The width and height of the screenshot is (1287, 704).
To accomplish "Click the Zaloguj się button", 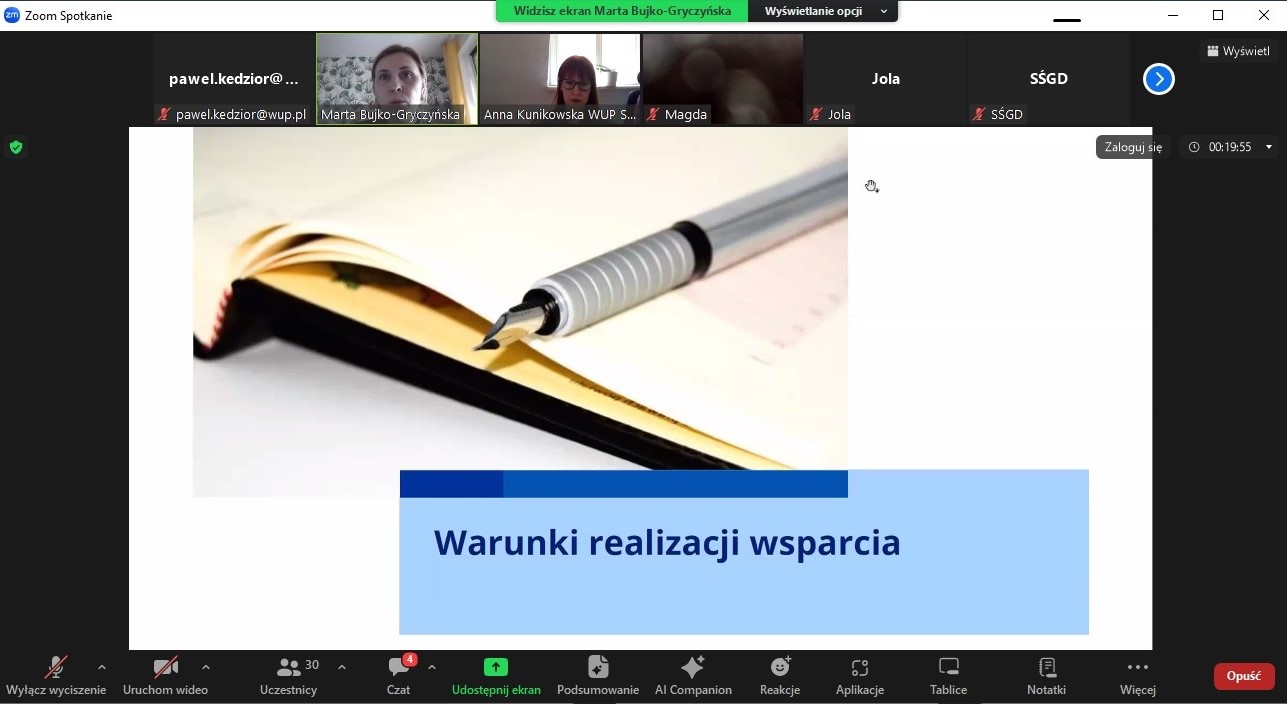I will (x=1133, y=147).
